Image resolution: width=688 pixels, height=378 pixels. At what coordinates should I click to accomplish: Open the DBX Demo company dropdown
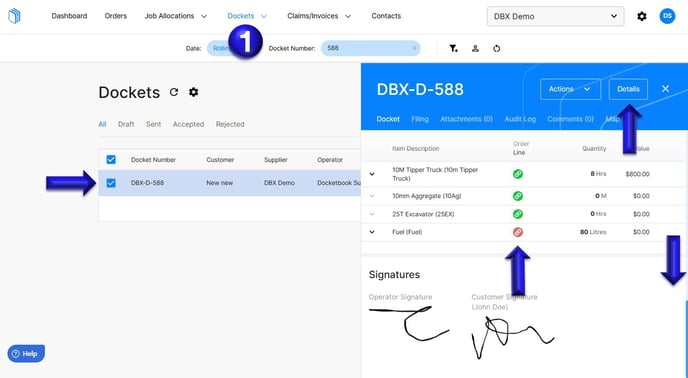pos(555,16)
